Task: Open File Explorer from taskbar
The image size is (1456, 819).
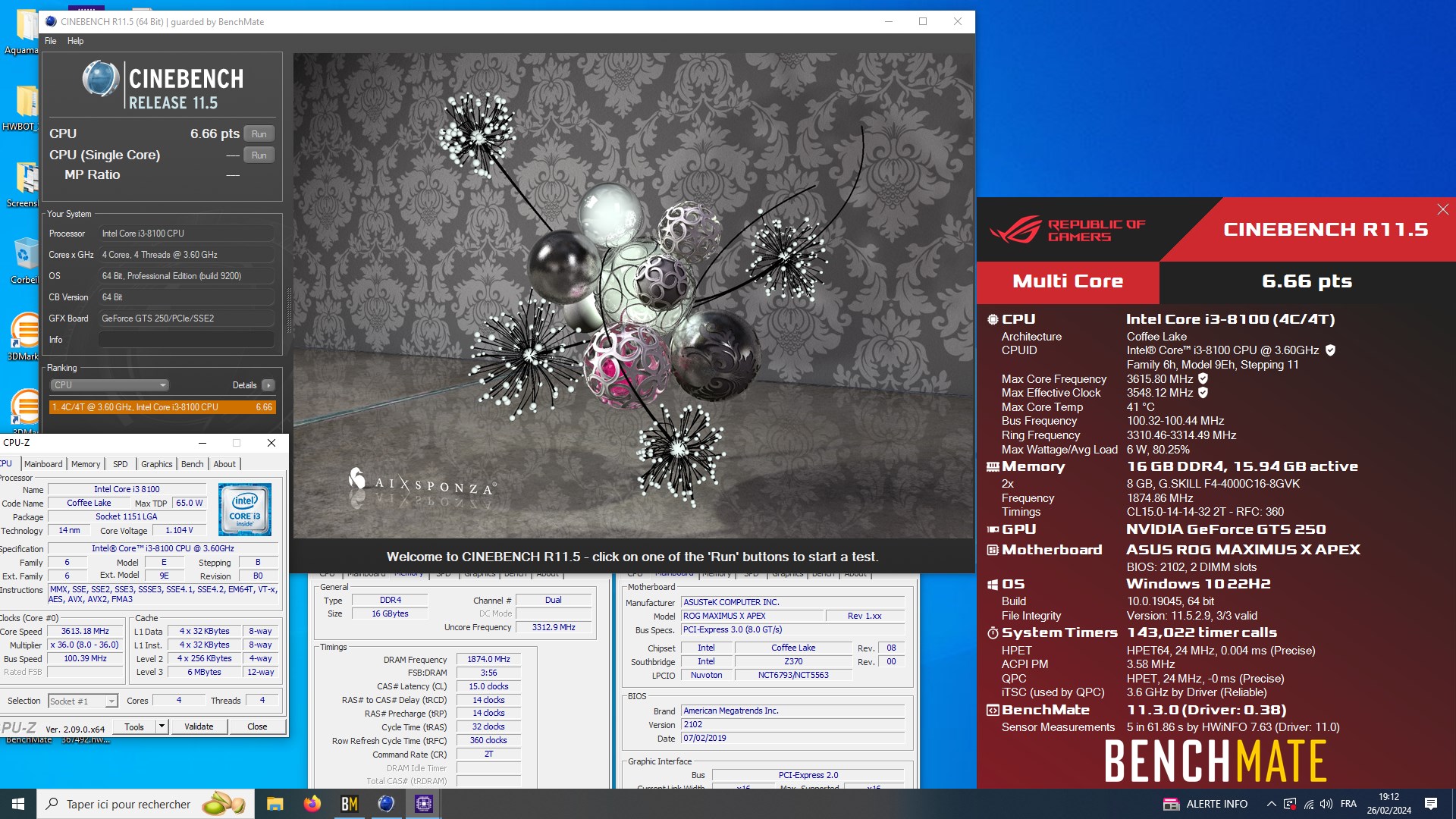Action: click(x=275, y=804)
